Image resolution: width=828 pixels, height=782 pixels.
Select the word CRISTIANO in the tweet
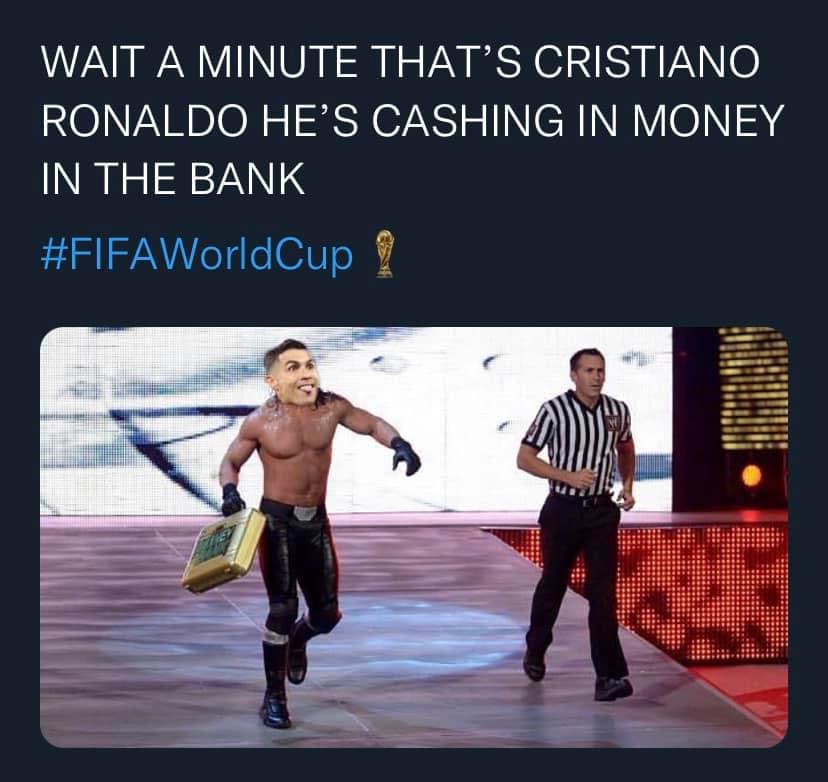coord(647,62)
